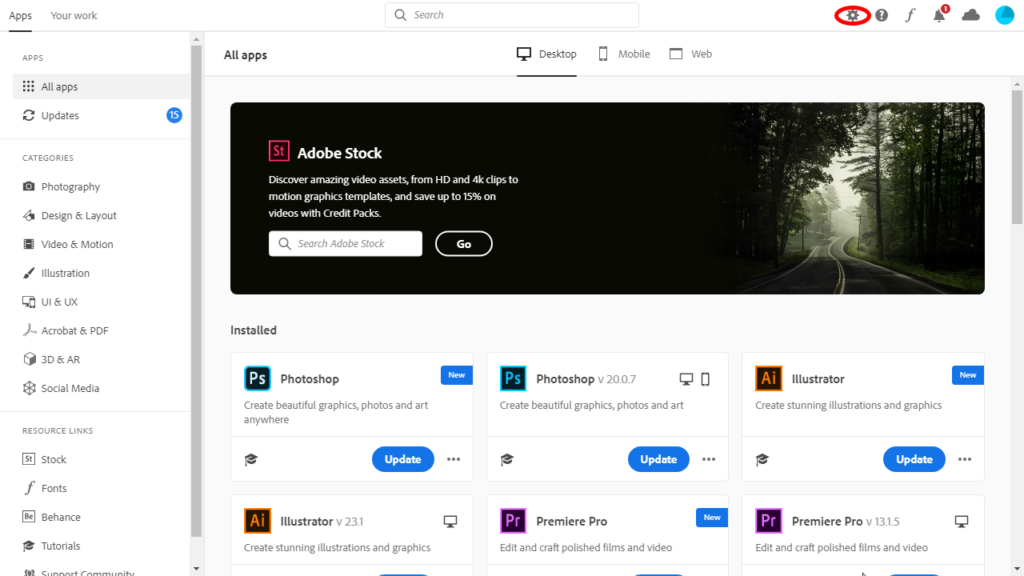1024x576 pixels.
Task: Open the Behance resource link
Action: (52, 517)
